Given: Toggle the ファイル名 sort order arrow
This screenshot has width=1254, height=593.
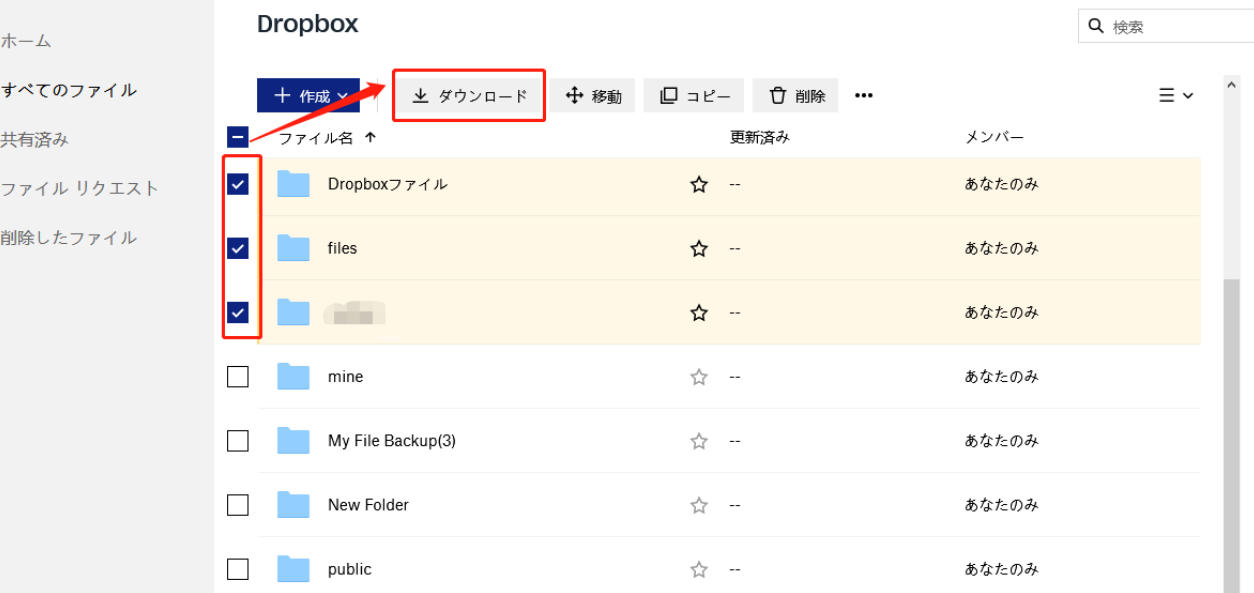Looking at the screenshot, I should point(369,137).
